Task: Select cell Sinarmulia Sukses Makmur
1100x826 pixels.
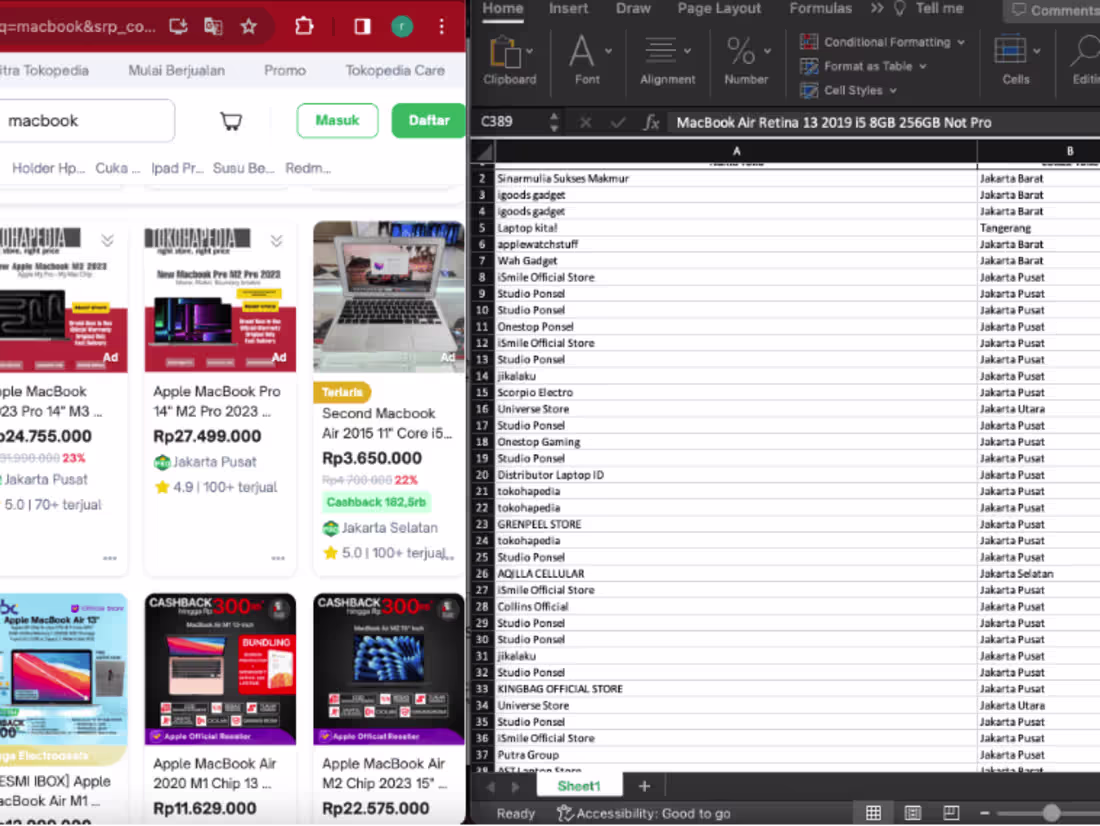Action: pyautogui.click(x=736, y=179)
